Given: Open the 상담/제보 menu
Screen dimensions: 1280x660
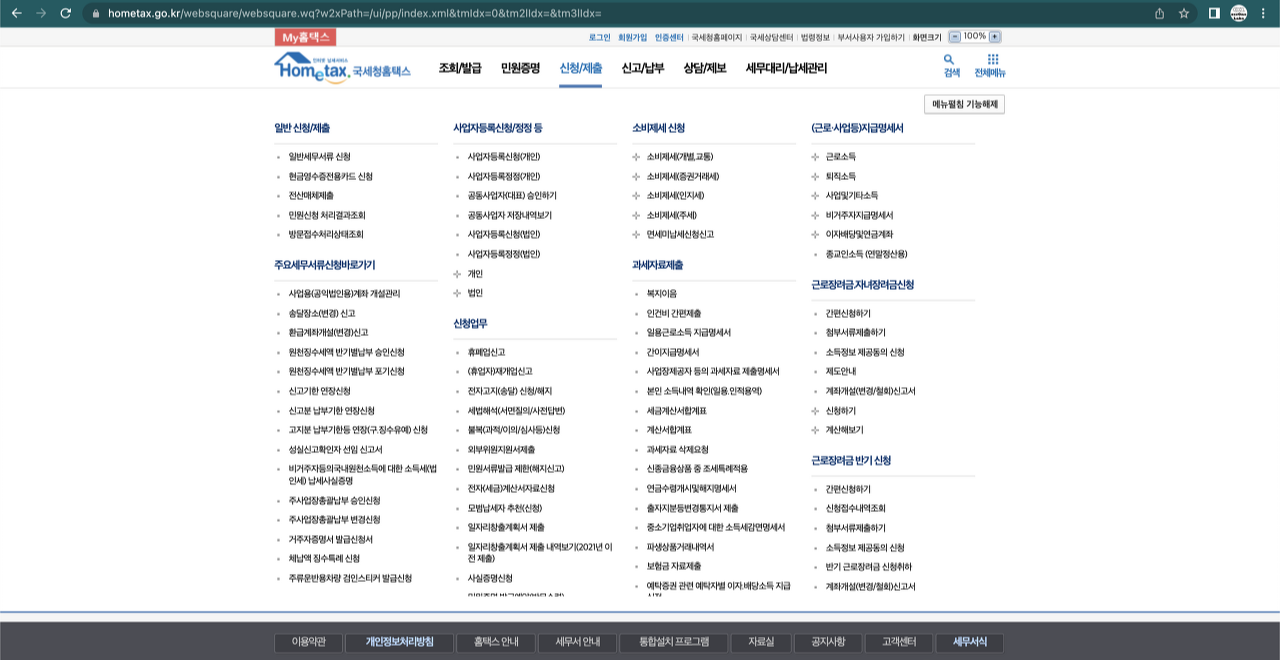Looking at the screenshot, I should pos(704,67).
